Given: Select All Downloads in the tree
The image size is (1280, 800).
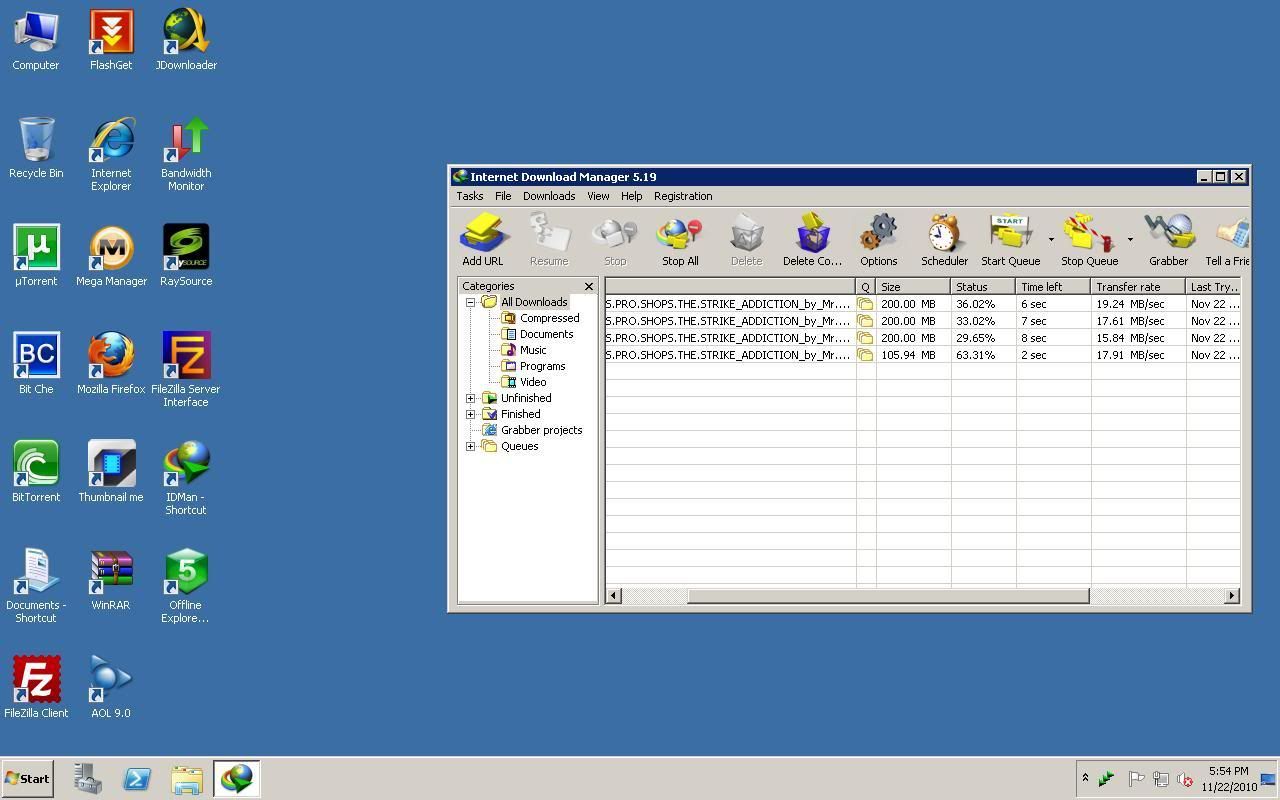Looking at the screenshot, I should (x=534, y=302).
